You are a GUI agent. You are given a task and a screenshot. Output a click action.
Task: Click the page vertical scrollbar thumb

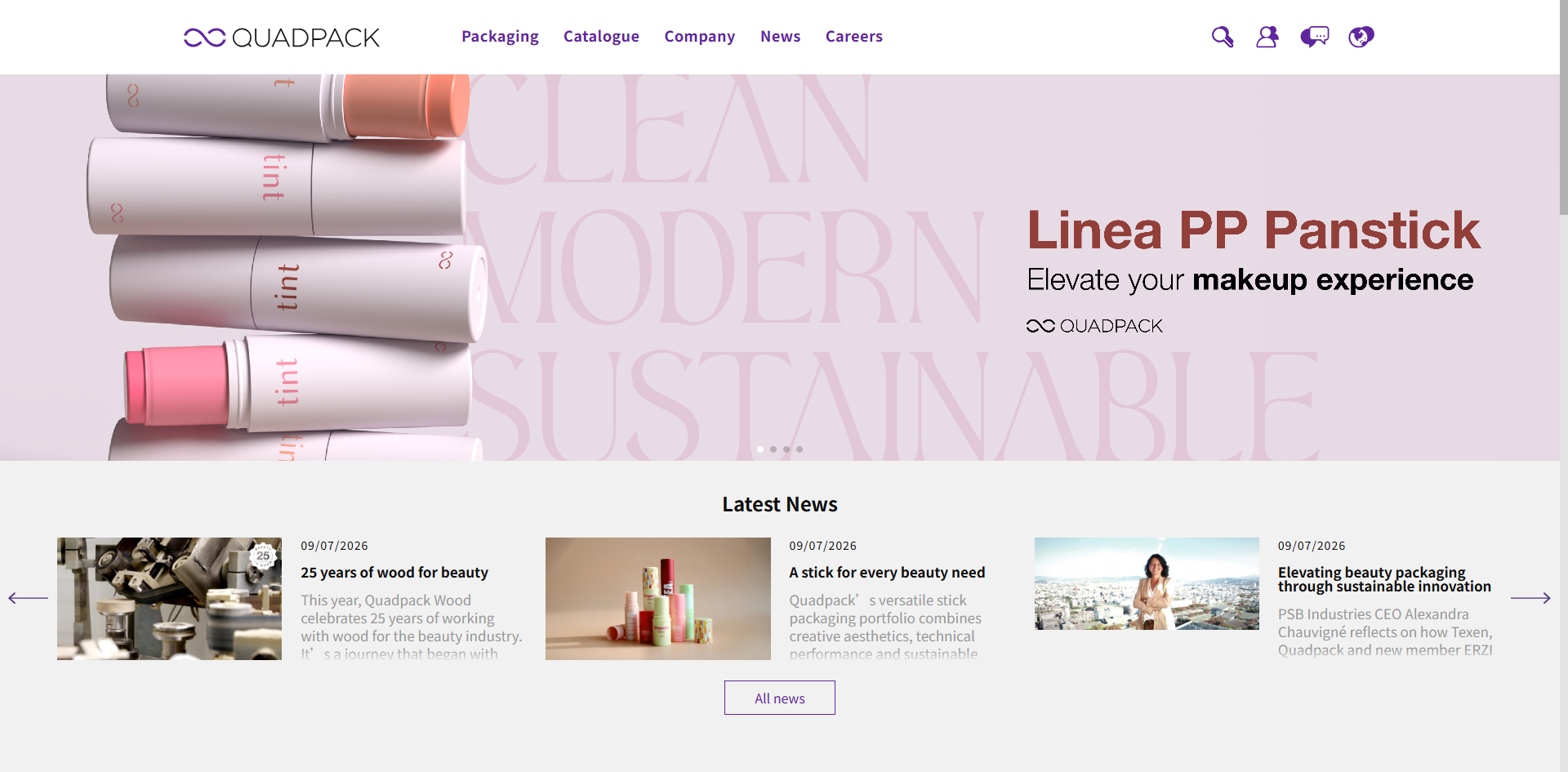point(1563,107)
